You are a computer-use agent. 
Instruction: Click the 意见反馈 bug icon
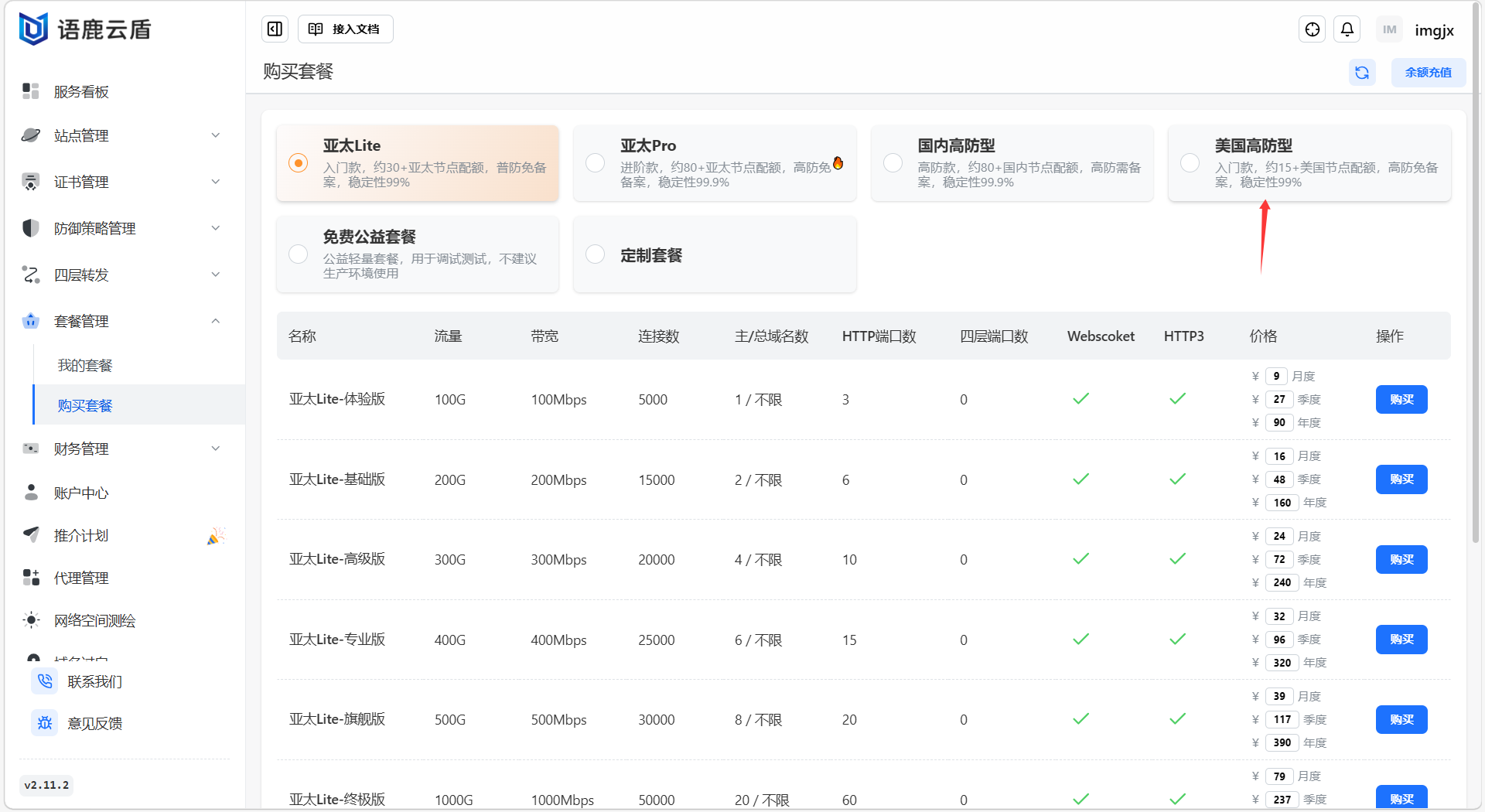click(x=45, y=723)
